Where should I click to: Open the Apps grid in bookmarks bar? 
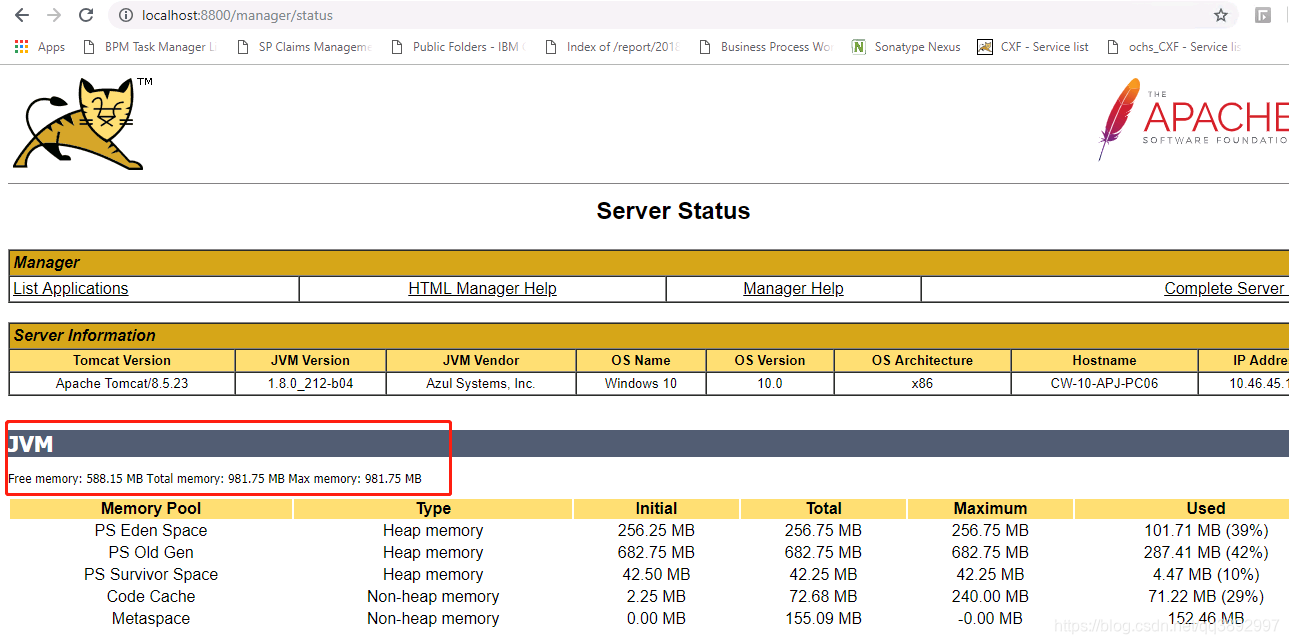click(x=20, y=46)
